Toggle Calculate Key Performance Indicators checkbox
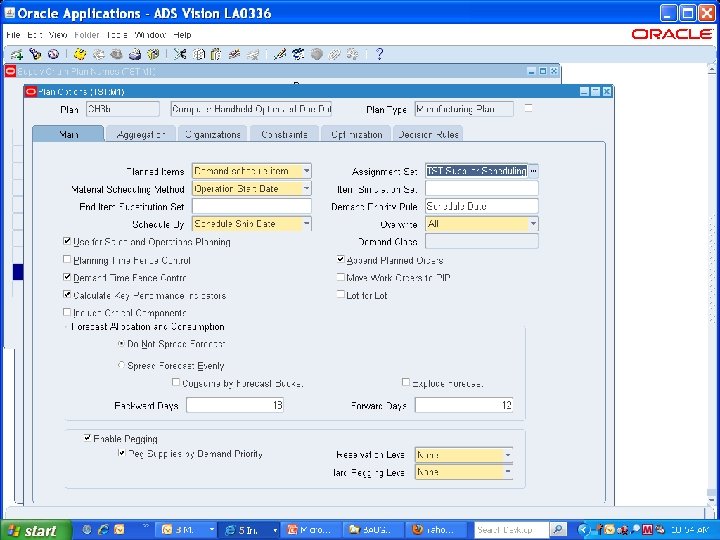Viewport: 720px width, 540px height. pos(67,294)
